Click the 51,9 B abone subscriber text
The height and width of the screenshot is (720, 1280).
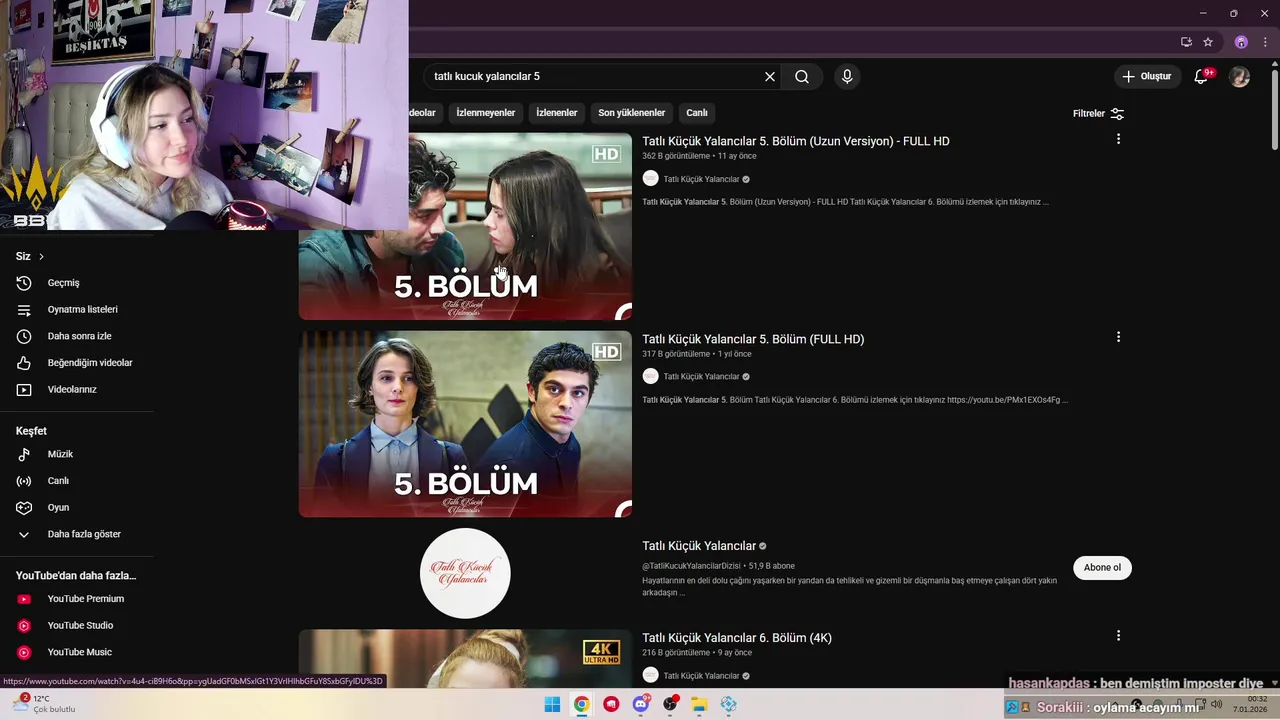coord(771,566)
